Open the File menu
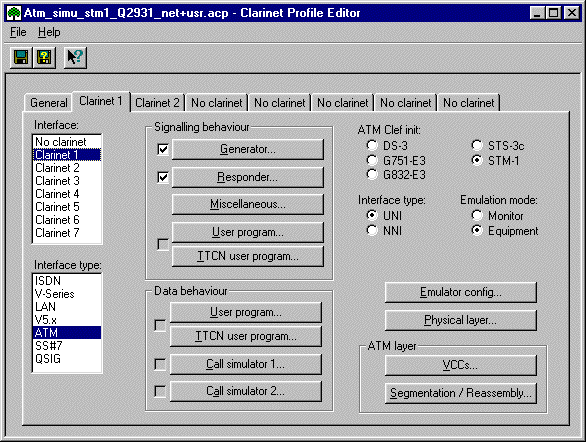The image size is (586, 442). [x=18, y=32]
